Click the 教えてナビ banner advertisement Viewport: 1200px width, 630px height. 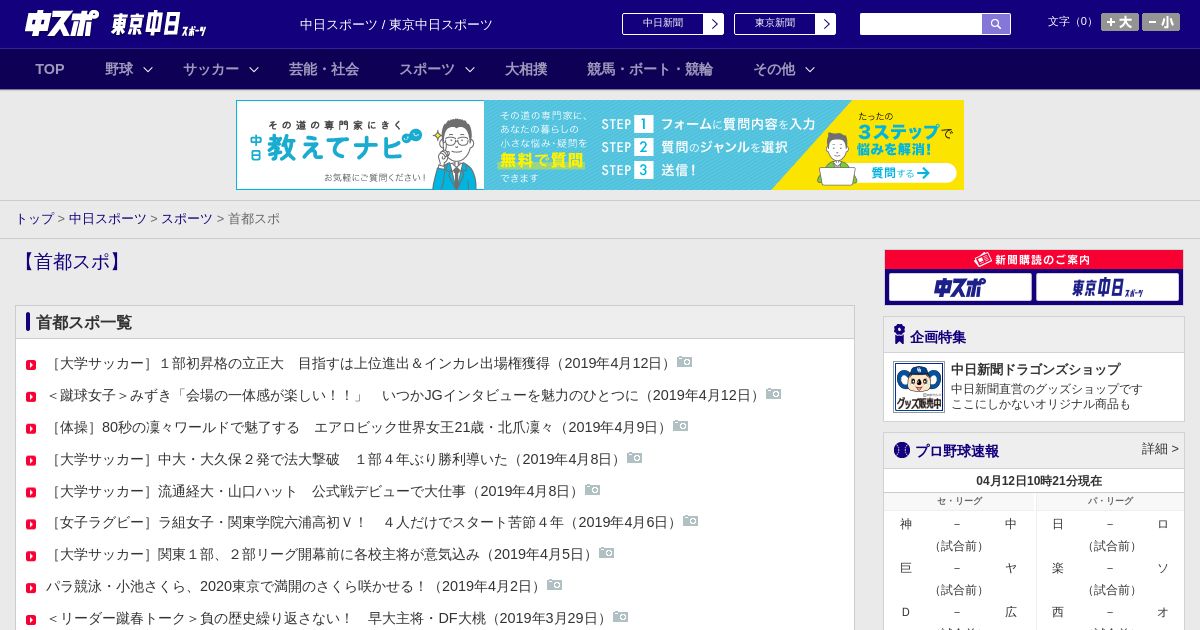(x=600, y=145)
